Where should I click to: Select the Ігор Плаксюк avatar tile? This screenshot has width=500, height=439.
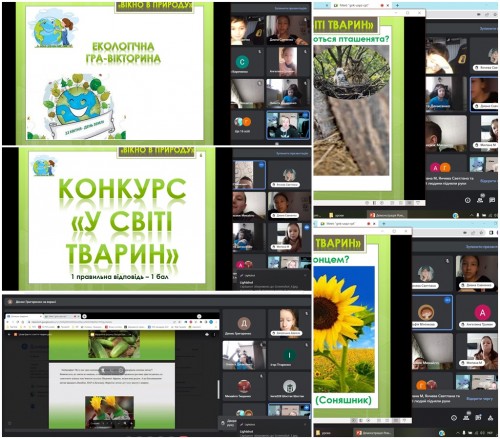pyautogui.click(x=289, y=355)
